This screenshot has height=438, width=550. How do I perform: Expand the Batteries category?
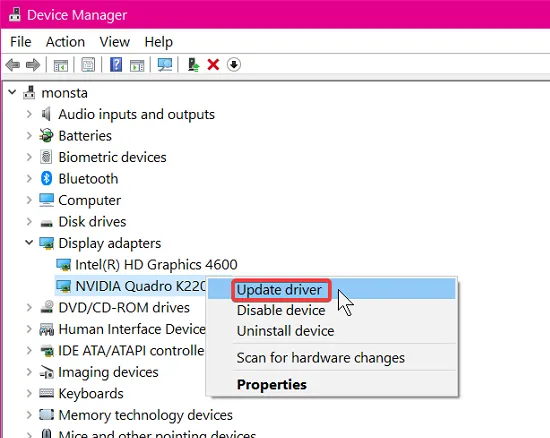pyautogui.click(x=29, y=136)
